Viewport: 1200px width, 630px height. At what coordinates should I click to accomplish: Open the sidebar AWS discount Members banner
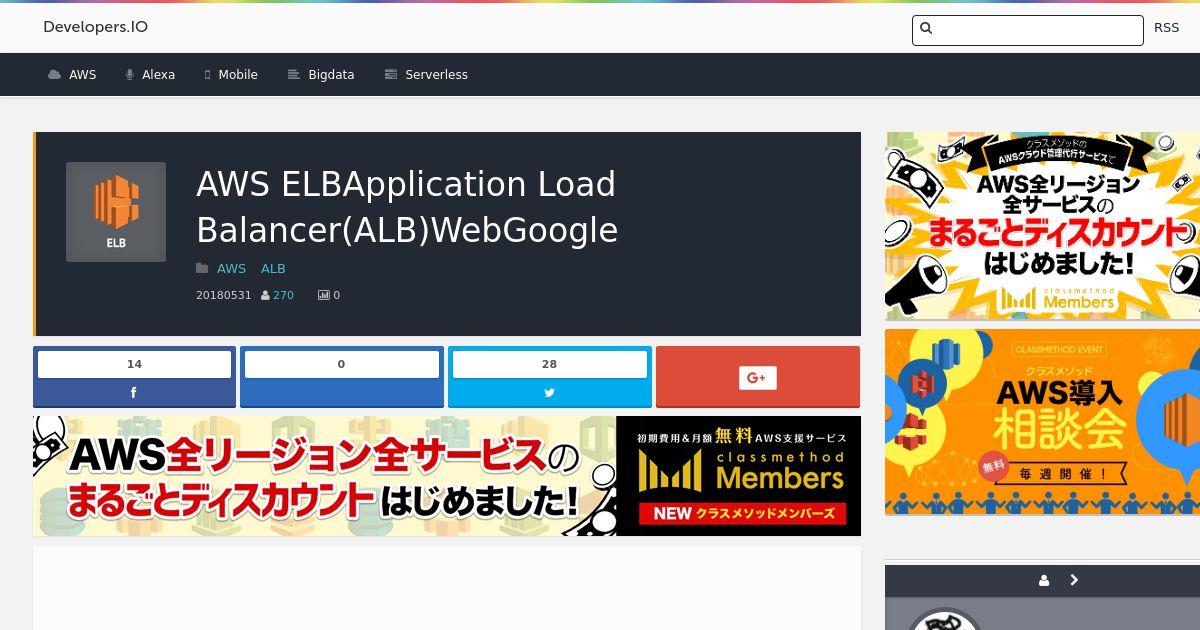(1042, 226)
